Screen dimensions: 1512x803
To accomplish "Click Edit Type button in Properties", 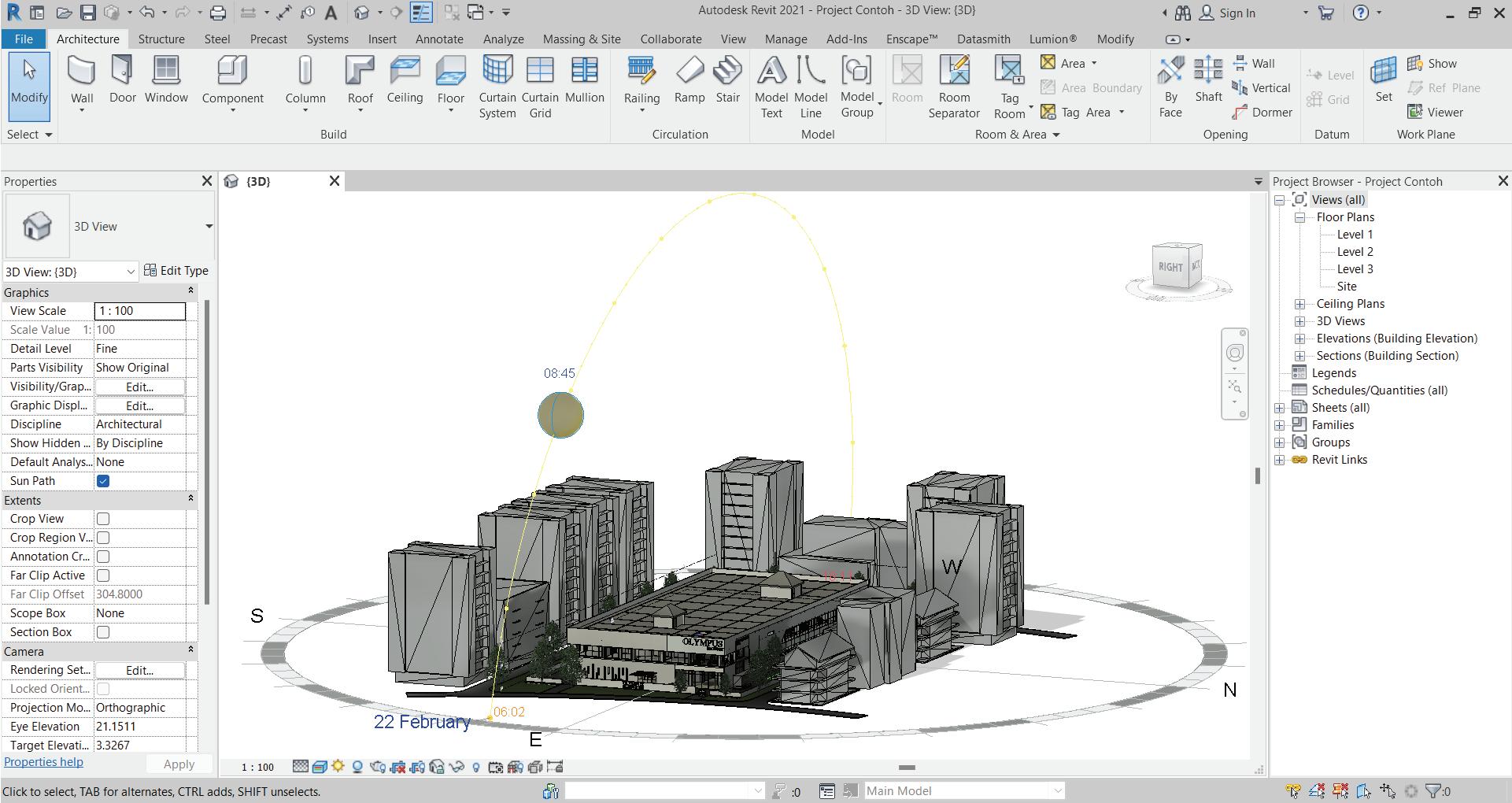I will pos(176,271).
